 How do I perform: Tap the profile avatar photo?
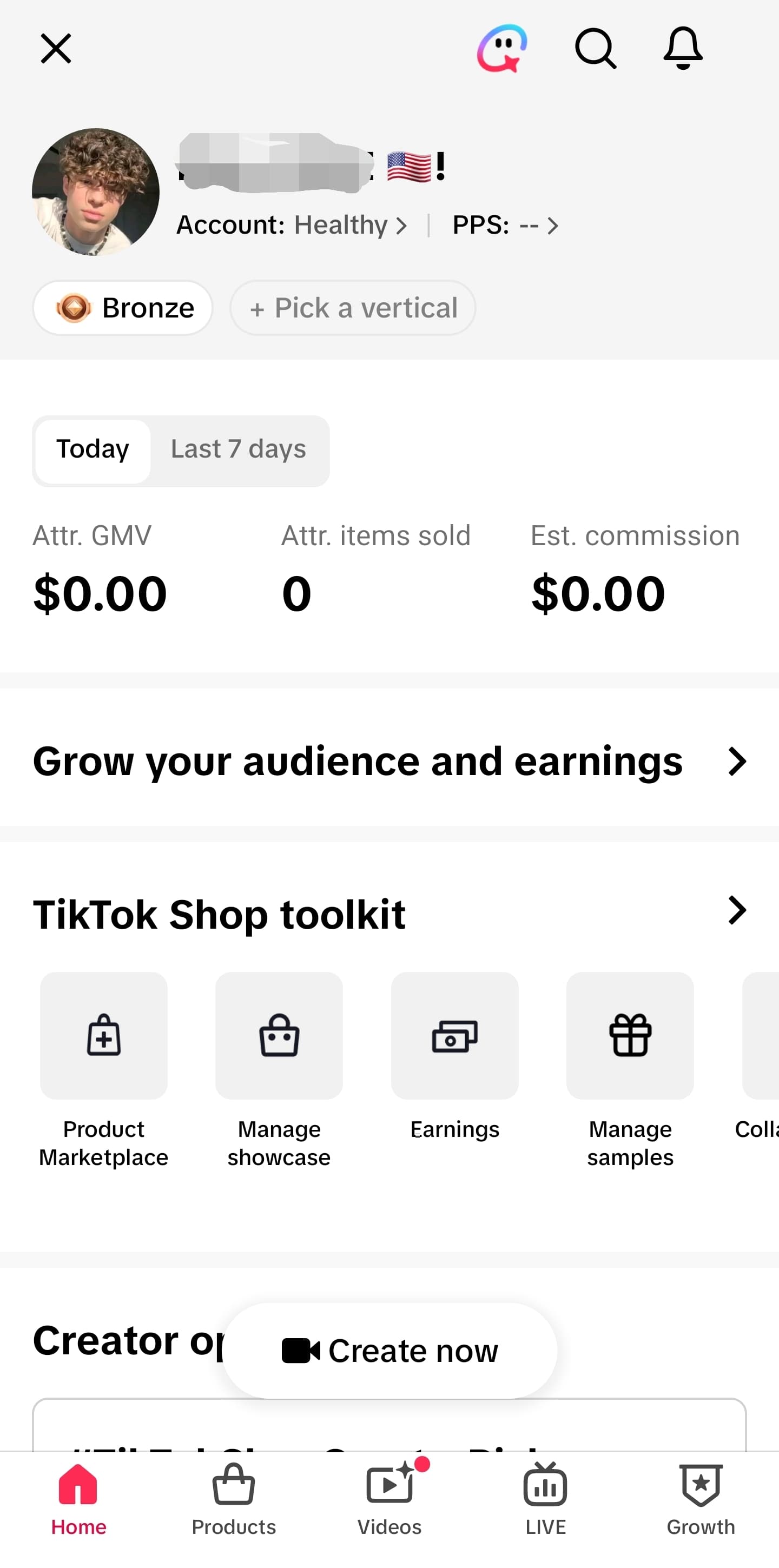click(96, 191)
